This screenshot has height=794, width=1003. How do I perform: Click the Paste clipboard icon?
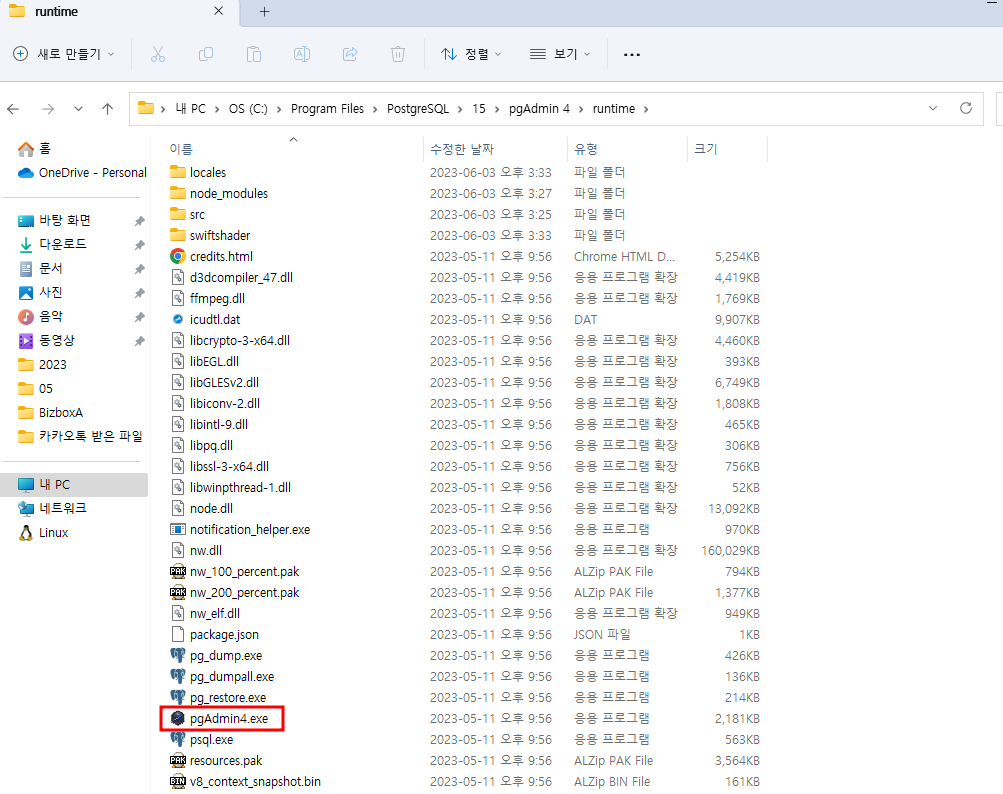tap(254, 54)
